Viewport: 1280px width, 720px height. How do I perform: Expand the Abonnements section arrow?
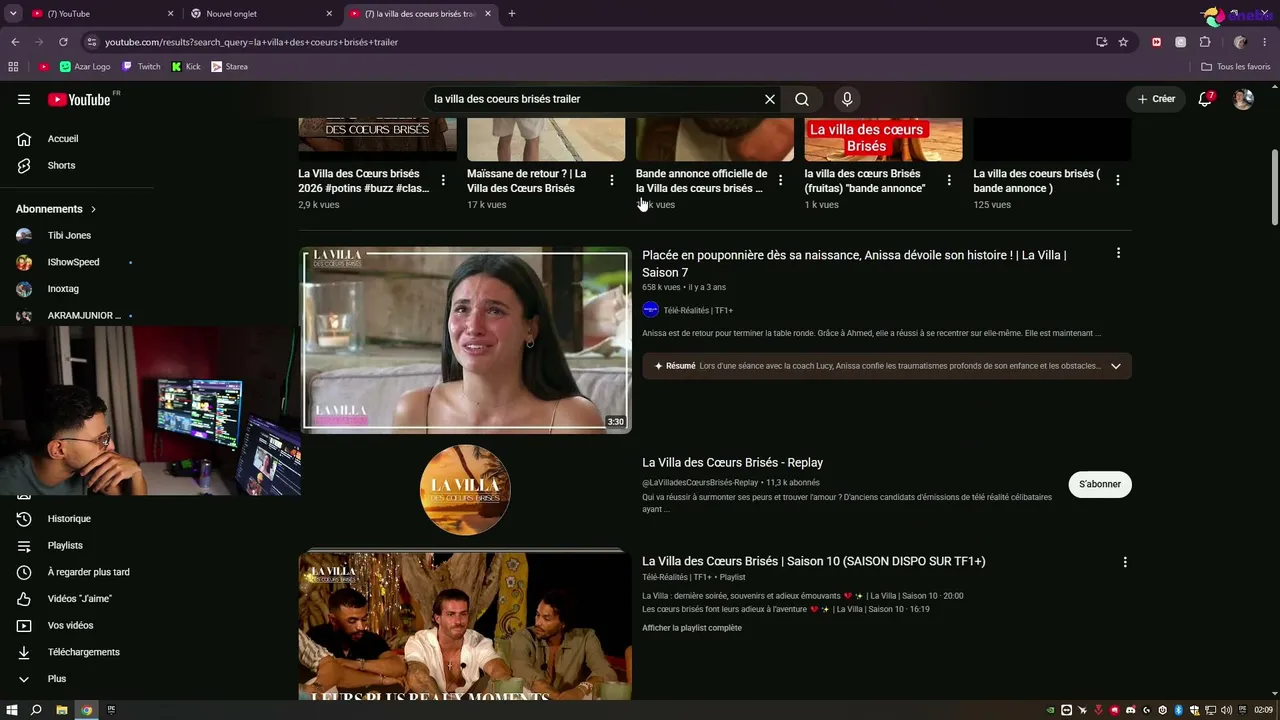click(x=93, y=209)
